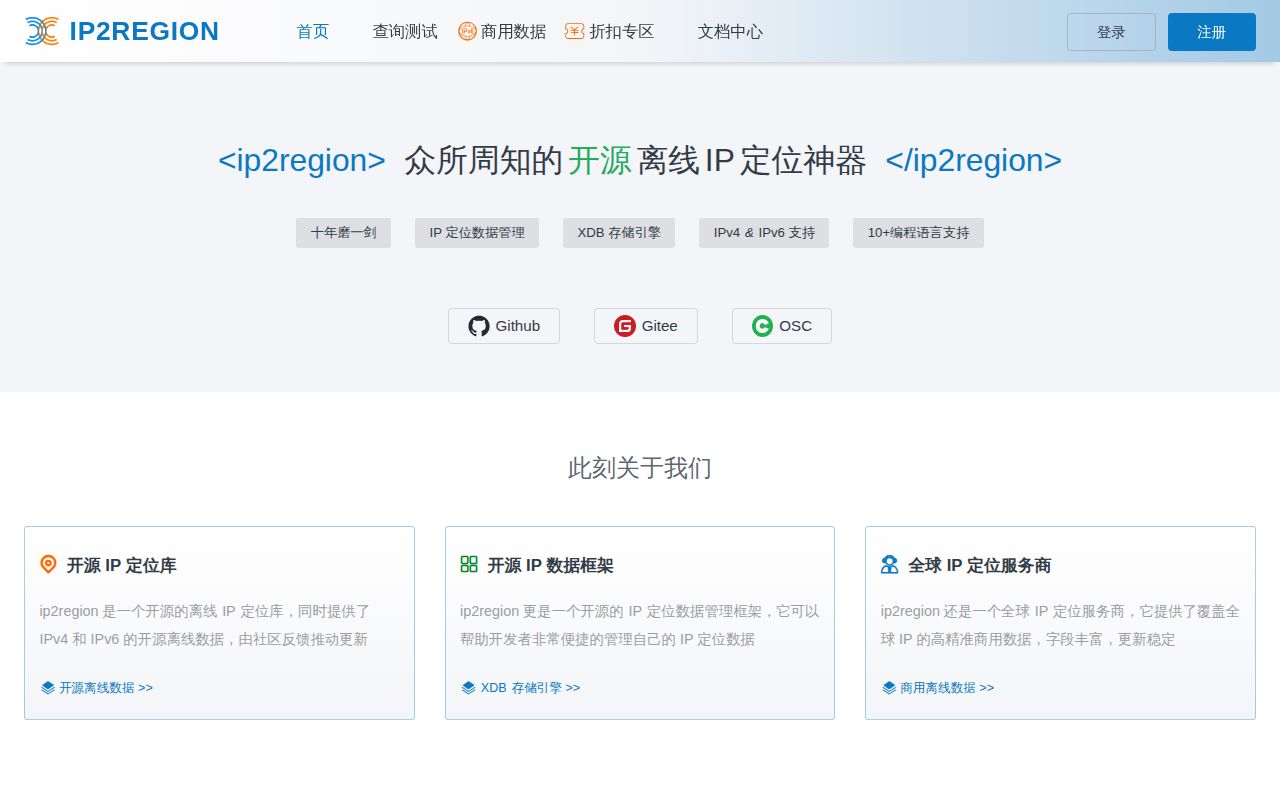
Task: Click the 开源 IP 数据框架 card title
Action: click(x=550, y=565)
